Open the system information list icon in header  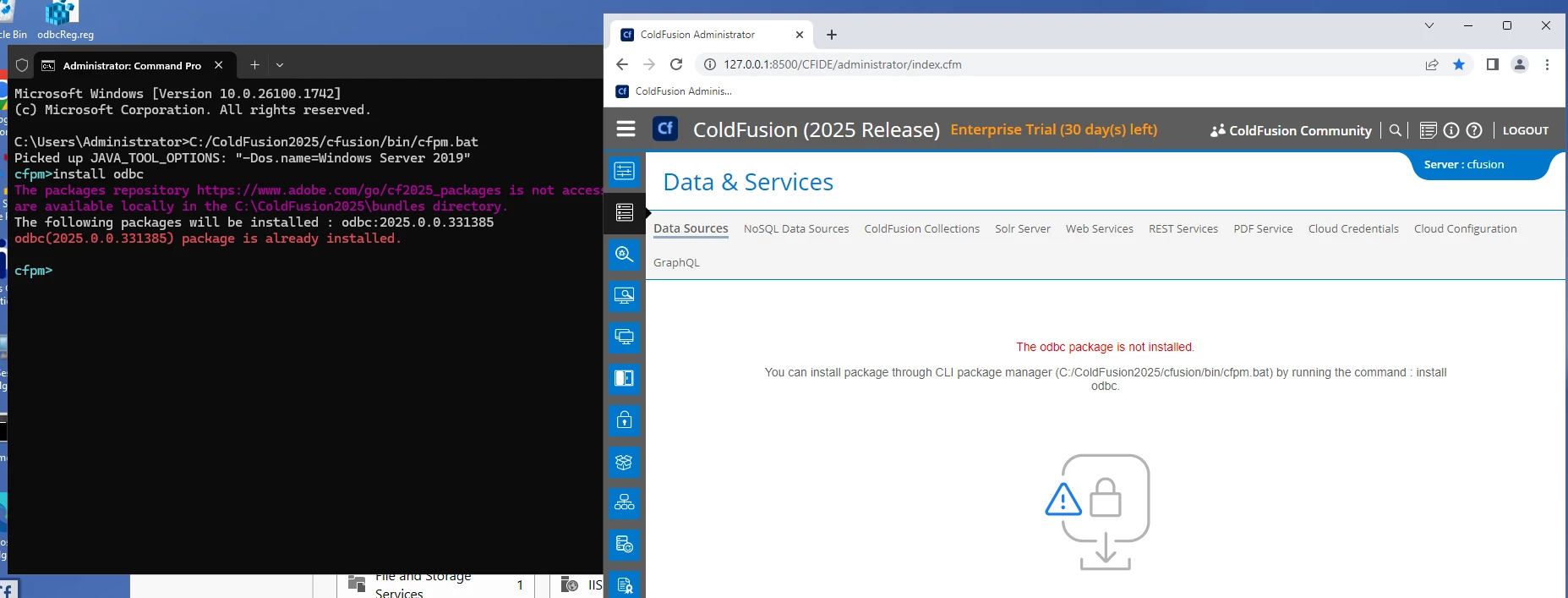[x=1428, y=130]
